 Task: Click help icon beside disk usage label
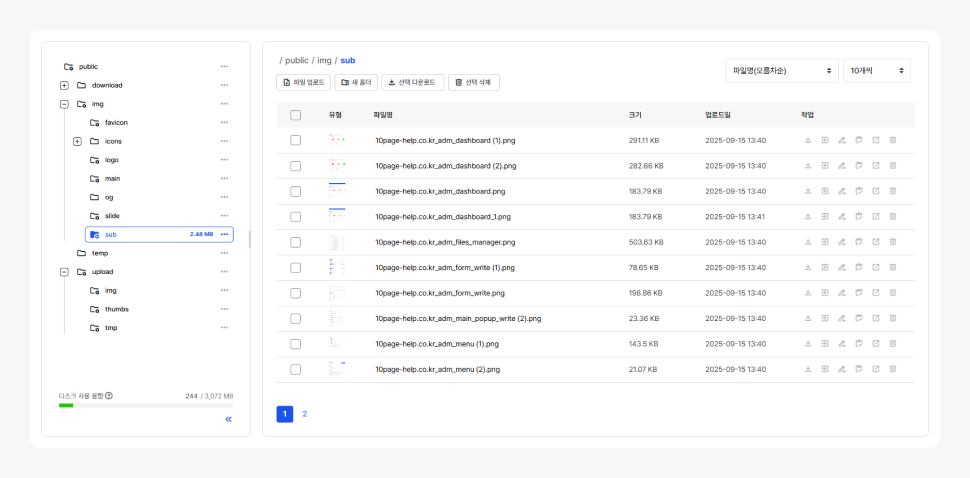(109, 395)
